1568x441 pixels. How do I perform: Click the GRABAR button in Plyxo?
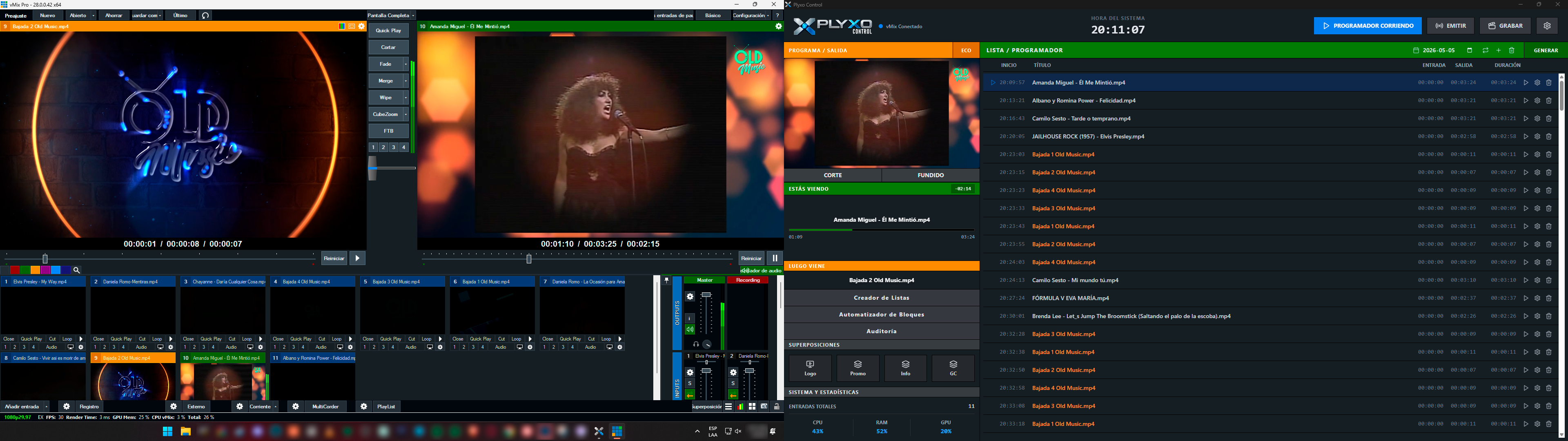[x=1505, y=26]
